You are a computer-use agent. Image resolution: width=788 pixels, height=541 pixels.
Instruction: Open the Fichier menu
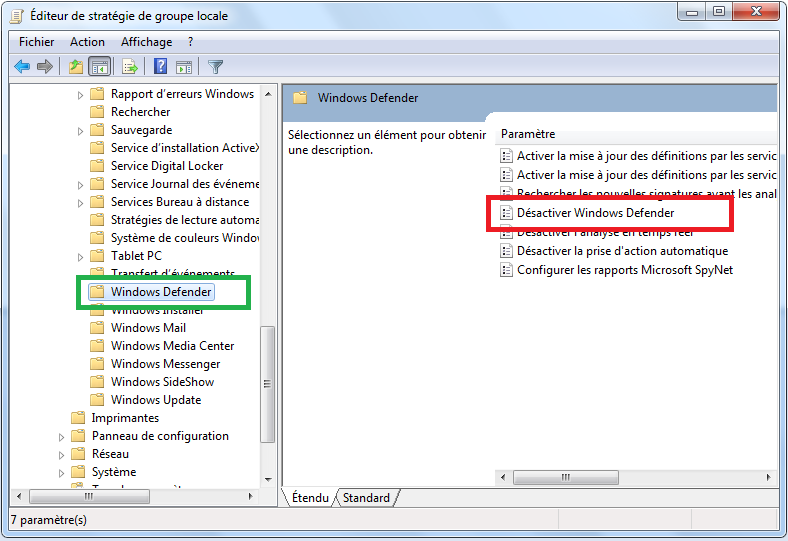pyautogui.click(x=36, y=42)
